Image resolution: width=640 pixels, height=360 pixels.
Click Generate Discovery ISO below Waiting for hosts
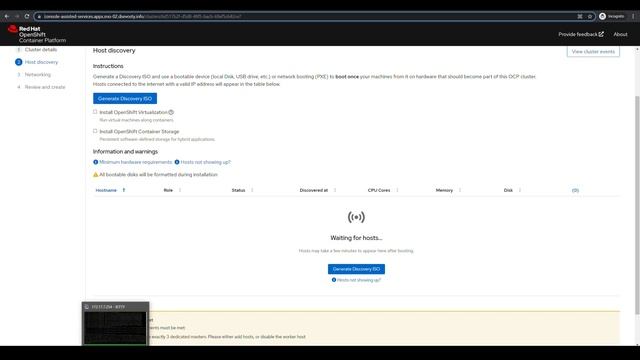tap(356, 269)
